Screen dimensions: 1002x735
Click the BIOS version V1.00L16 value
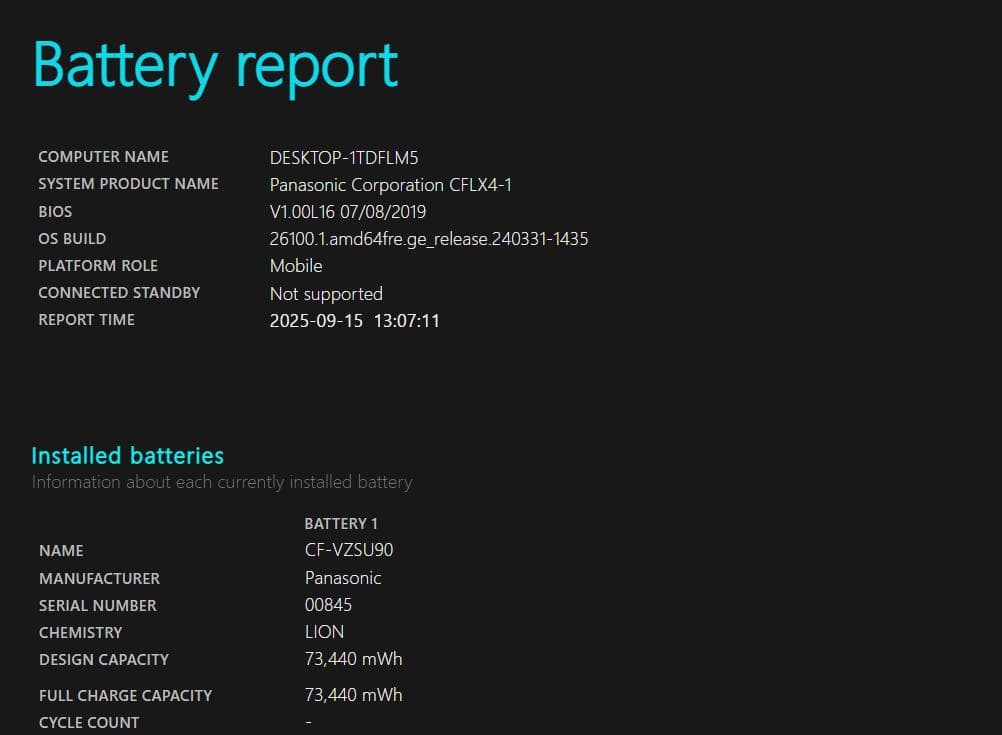[348, 212]
